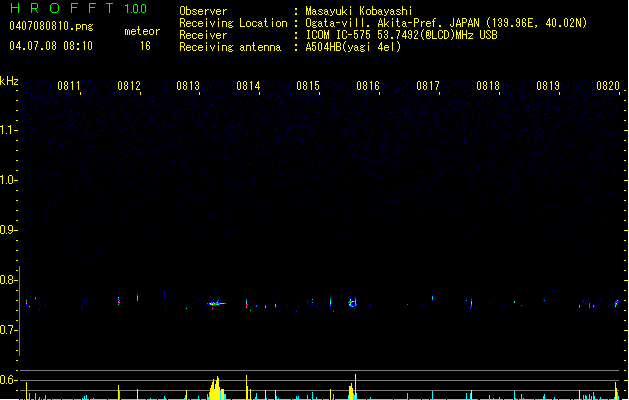The image size is (629, 400).
Task: Select the filename 0407080810.png
Action: (x=51, y=26)
